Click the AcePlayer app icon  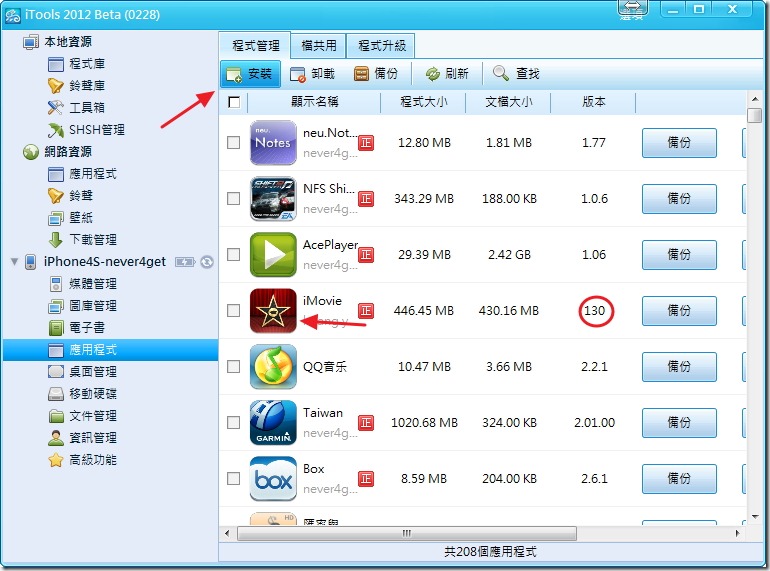(x=273, y=254)
